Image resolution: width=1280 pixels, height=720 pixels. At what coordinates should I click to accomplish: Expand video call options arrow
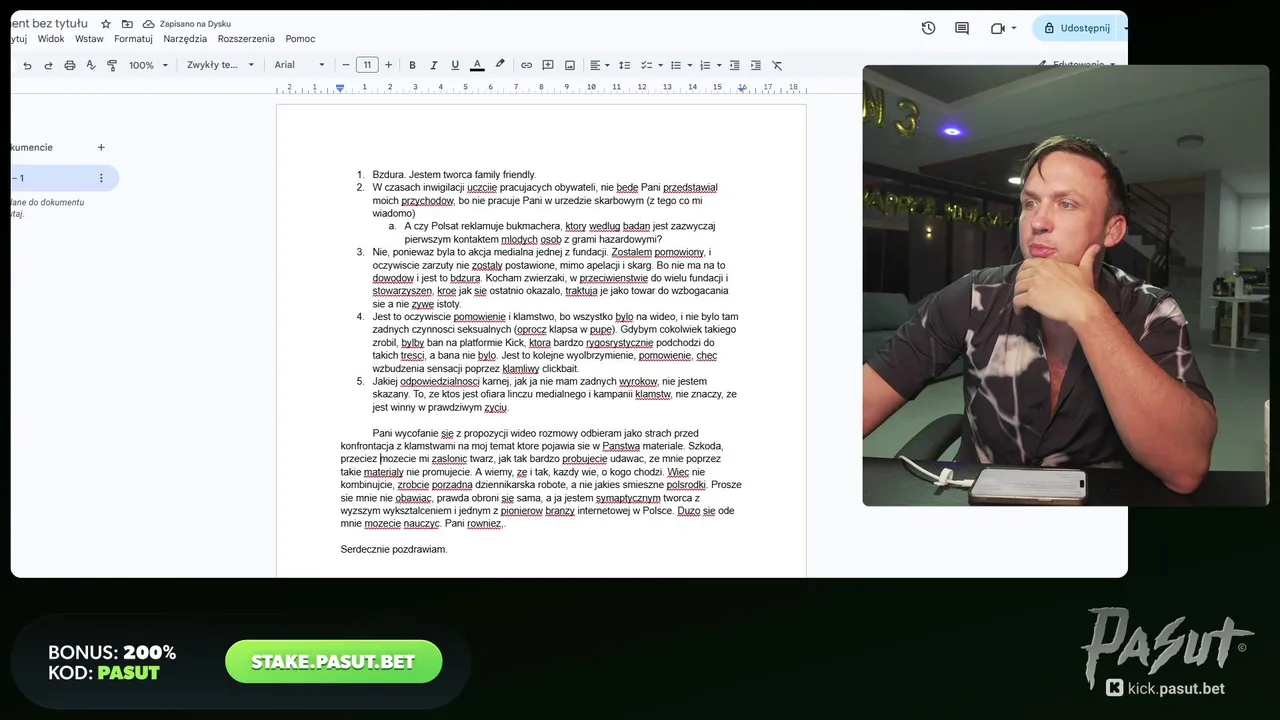click(x=1014, y=28)
